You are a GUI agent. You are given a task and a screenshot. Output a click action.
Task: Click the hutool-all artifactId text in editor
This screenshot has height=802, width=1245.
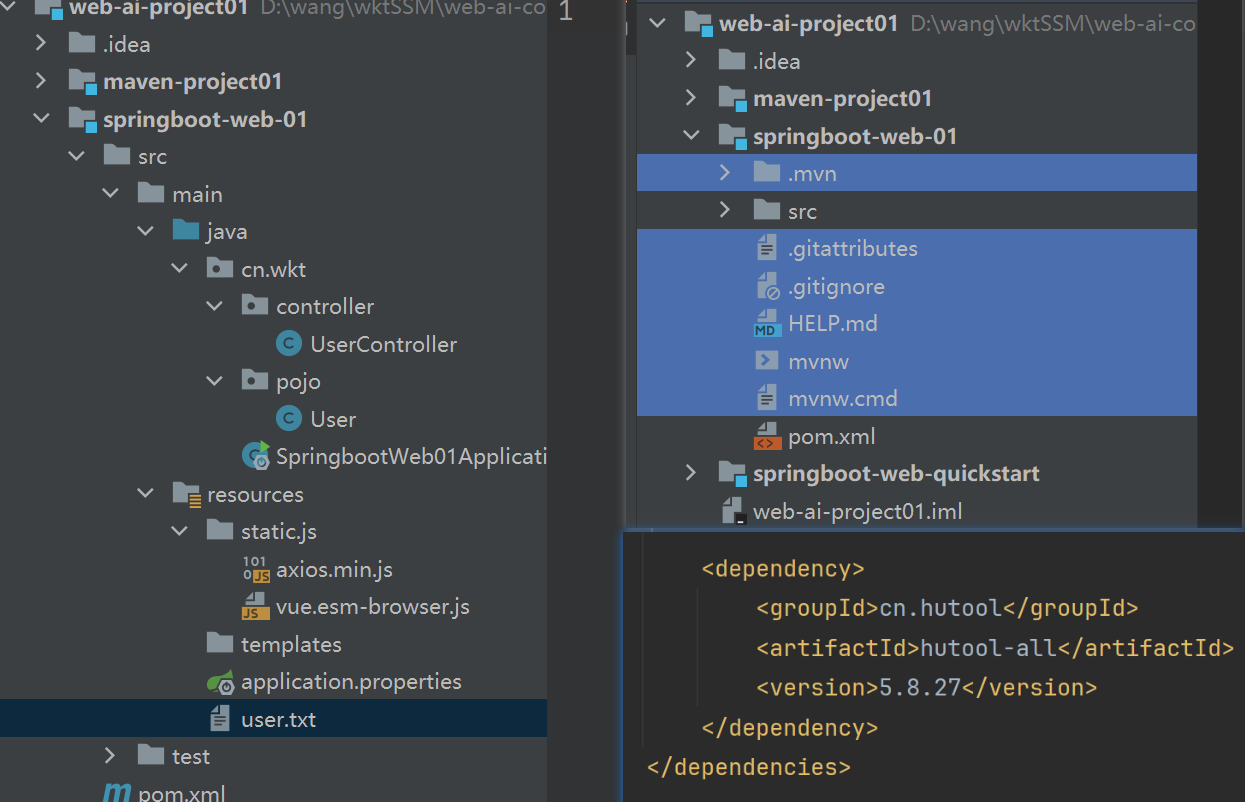(x=987, y=648)
